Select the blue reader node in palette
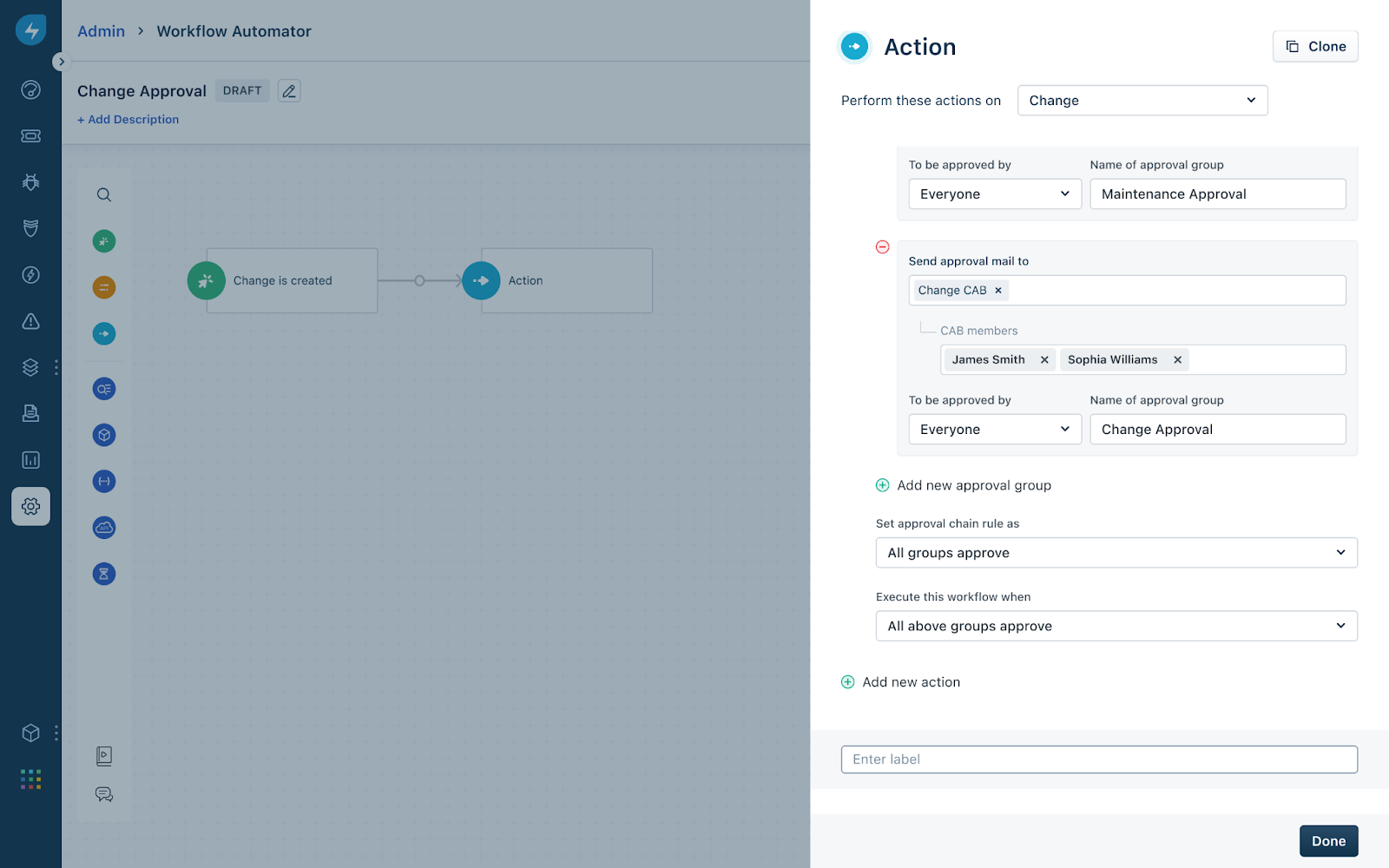This screenshot has width=1389, height=868. click(104, 389)
